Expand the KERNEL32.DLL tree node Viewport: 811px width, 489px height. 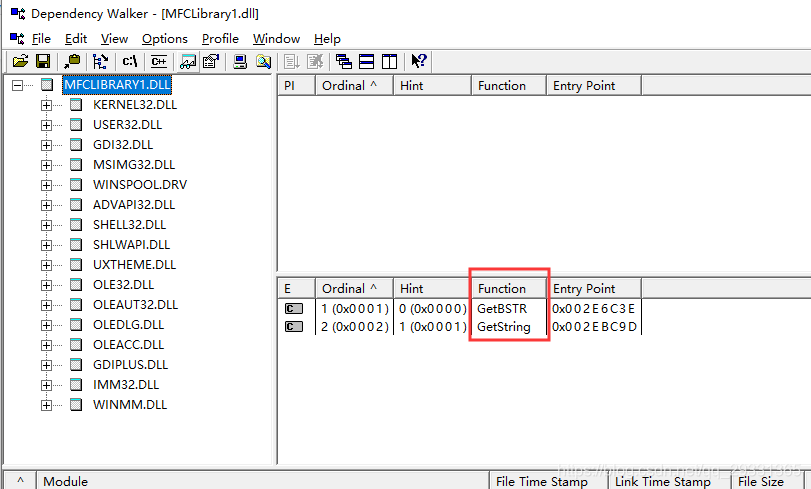tap(47, 105)
